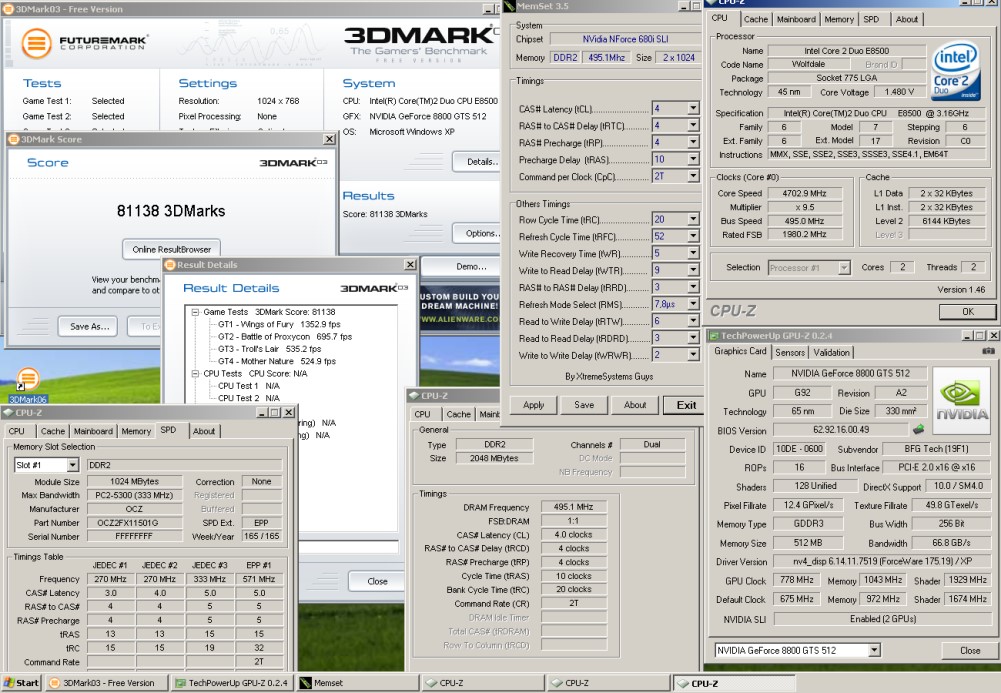The height and width of the screenshot is (693, 1001).
Task: Click Close button in Result Details
Action: click(377, 581)
